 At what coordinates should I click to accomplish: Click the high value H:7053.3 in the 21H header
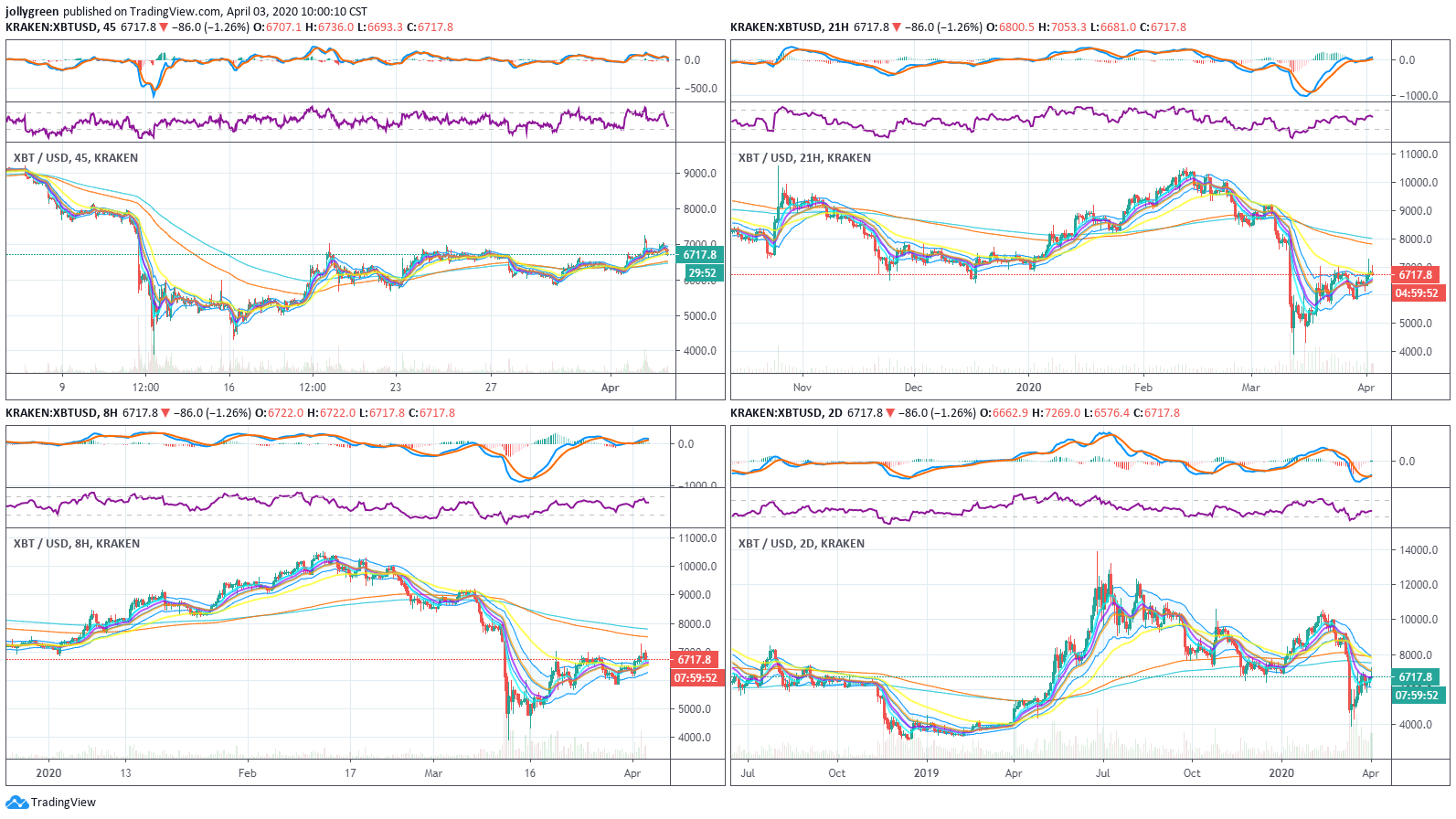[1062, 27]
